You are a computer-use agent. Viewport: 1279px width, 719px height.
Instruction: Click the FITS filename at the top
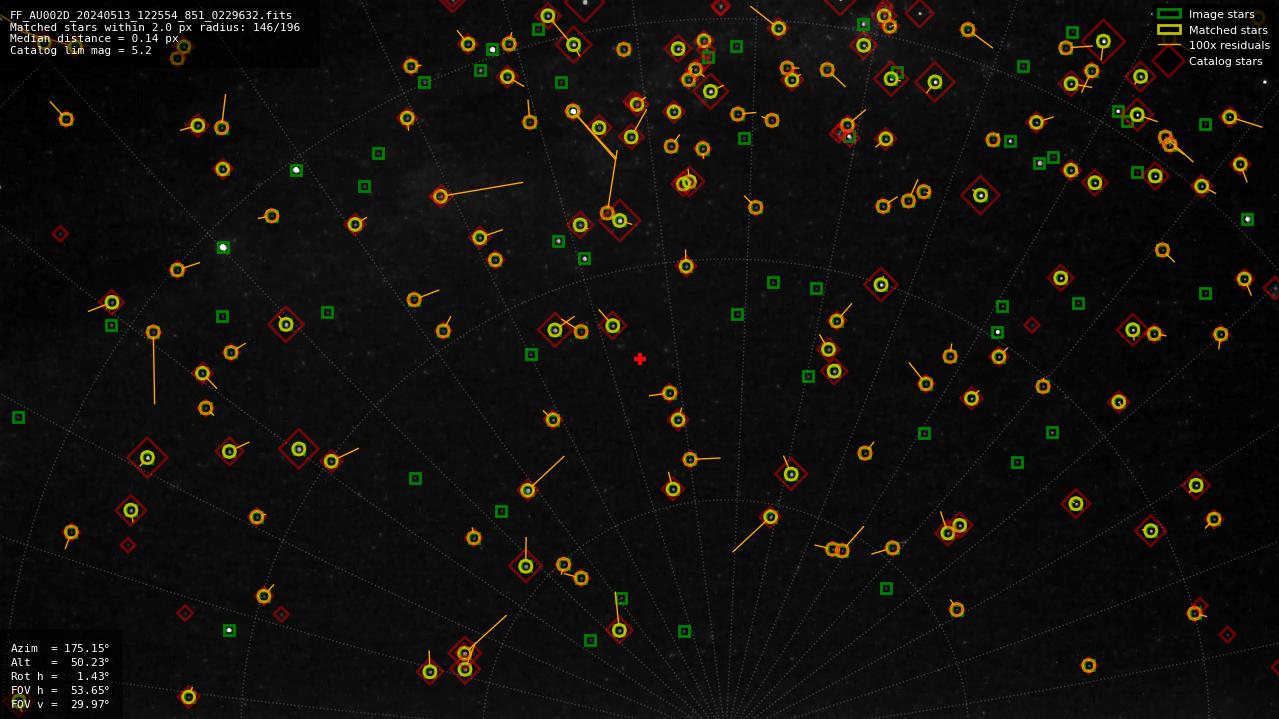[151, 15]
